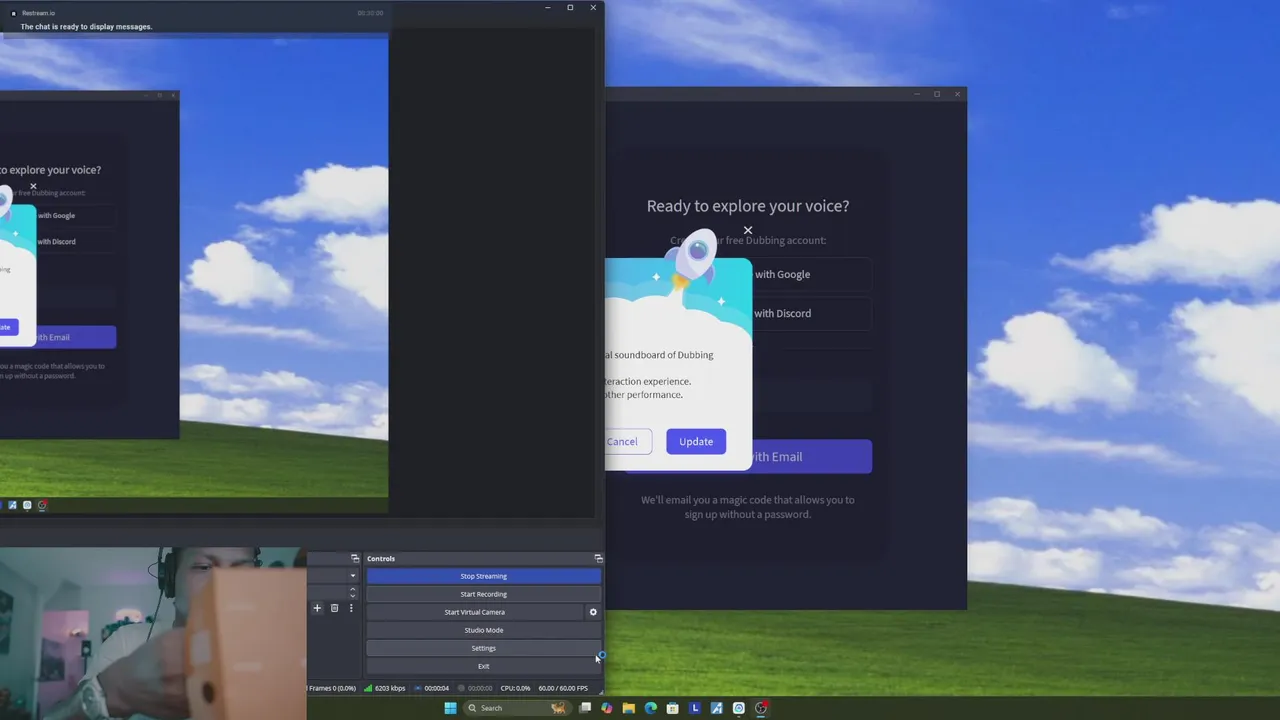Viewport: 1280px width, 720px height.
Task: Click Cancel in the Dubbing update popup
Action: click(x=628, y=441)
